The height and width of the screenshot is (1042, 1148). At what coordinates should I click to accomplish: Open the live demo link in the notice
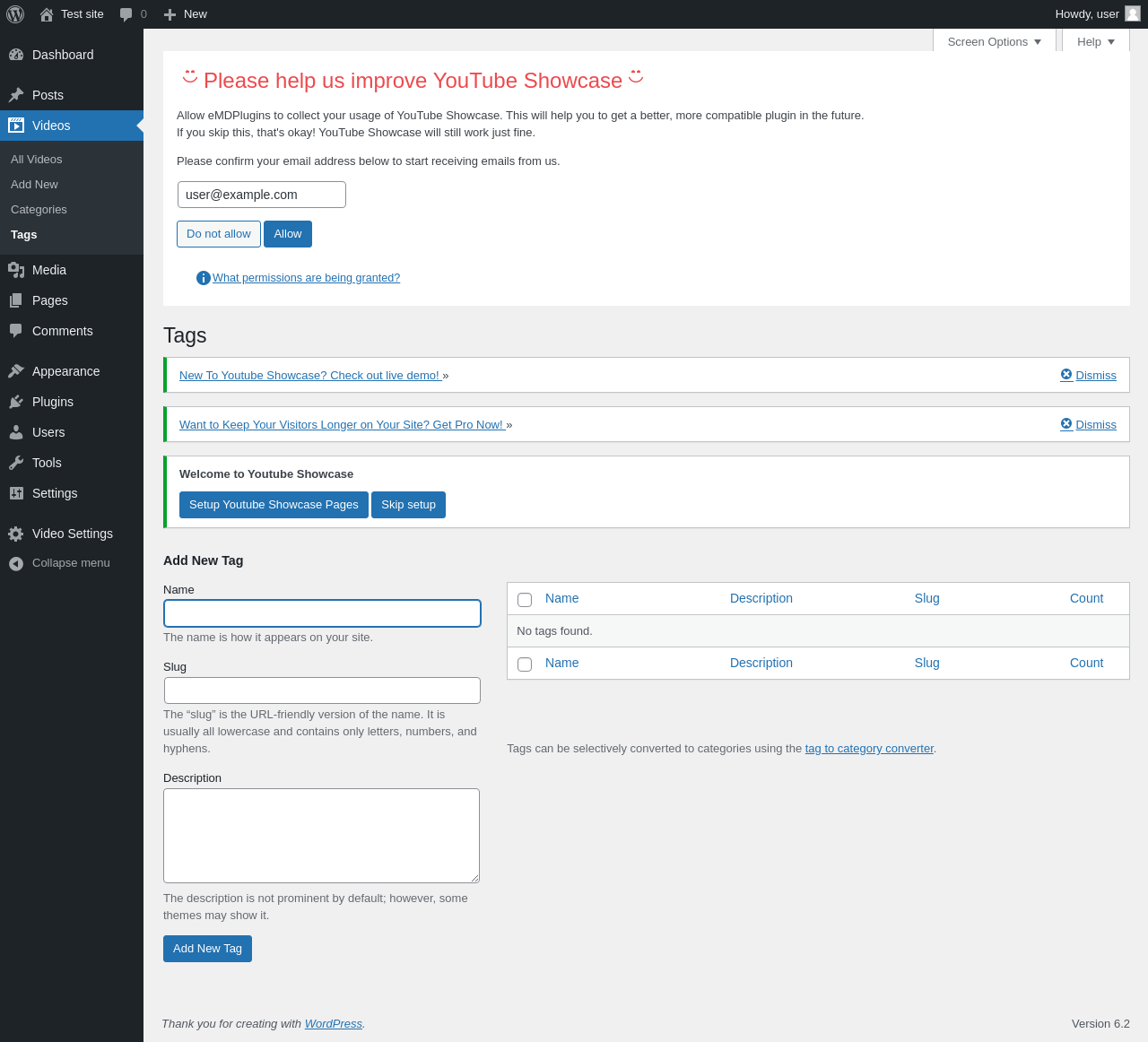coord(310,376)
